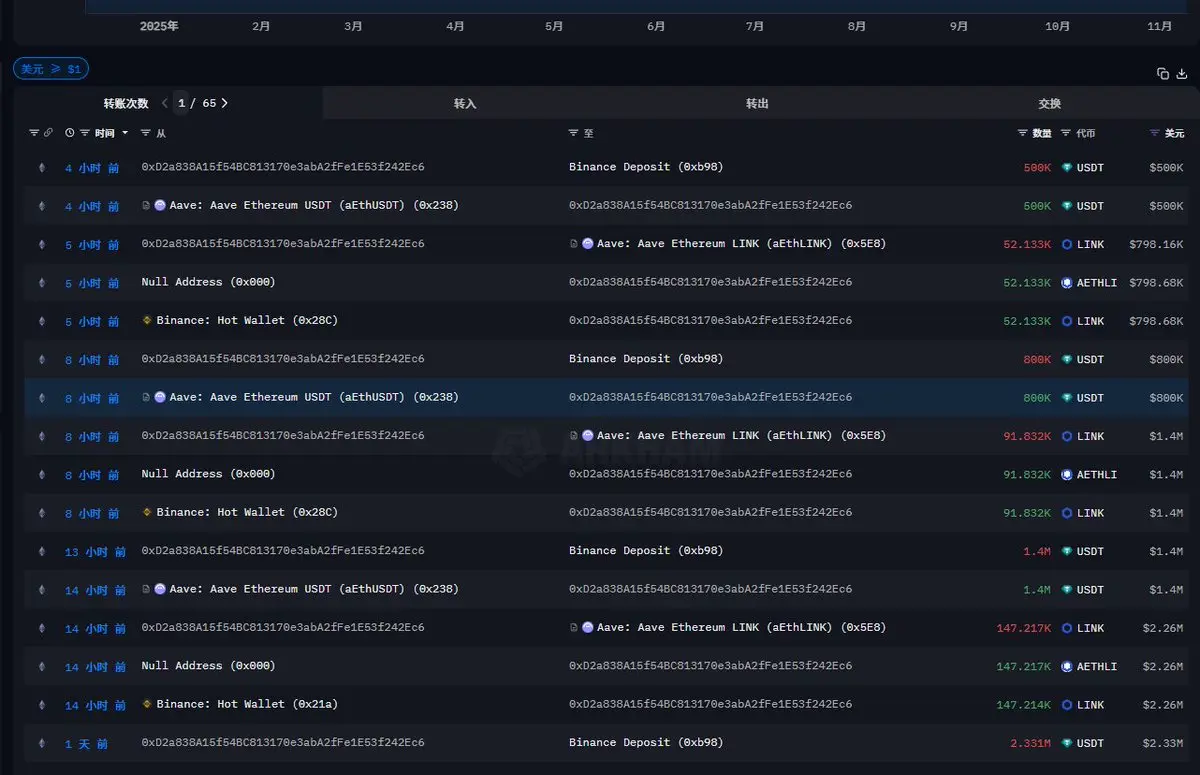
Task: Open the Binance: Hot Wallet (0x21a) address
Action: coord(246,705)
